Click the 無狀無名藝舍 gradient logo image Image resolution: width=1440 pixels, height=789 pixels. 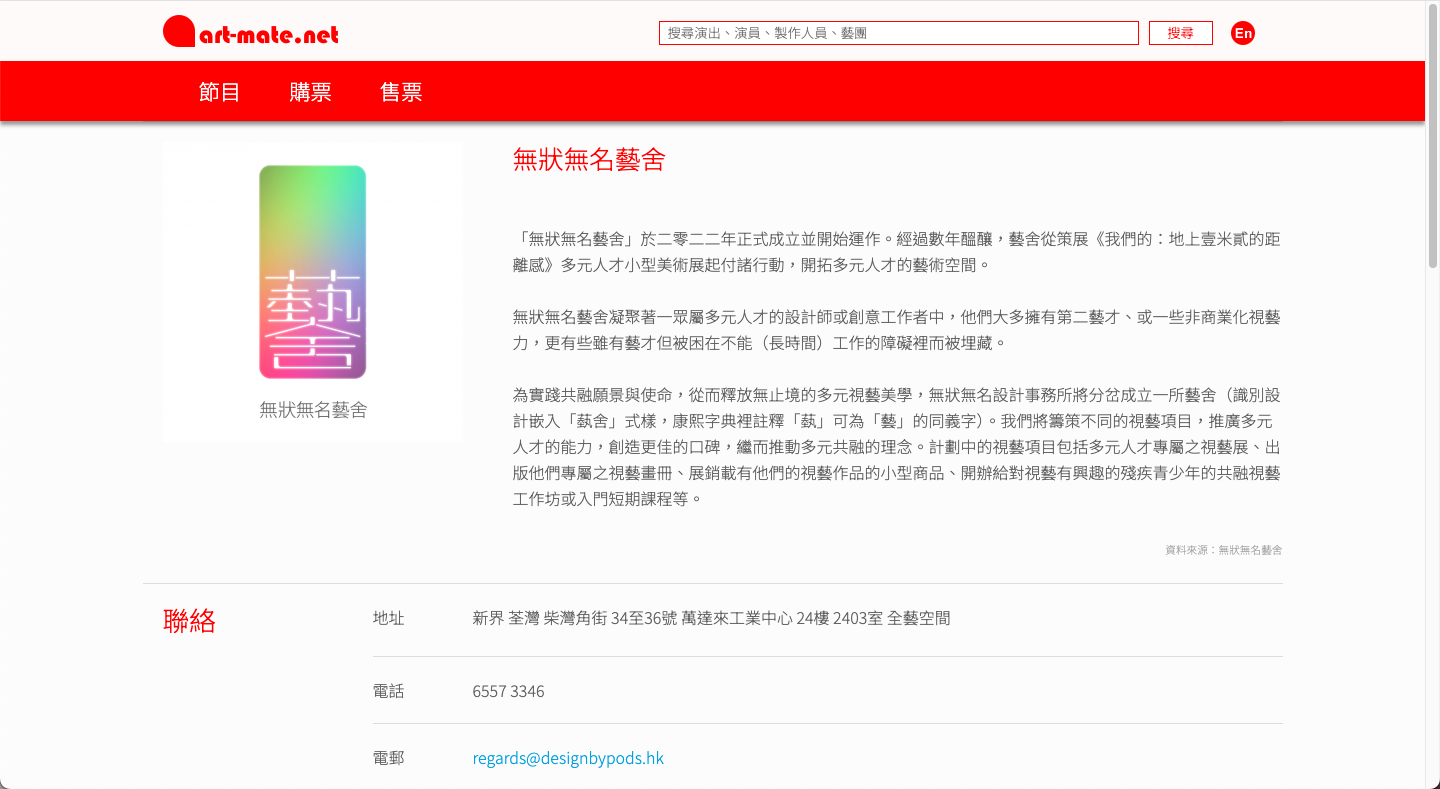[x=313, y=272]
